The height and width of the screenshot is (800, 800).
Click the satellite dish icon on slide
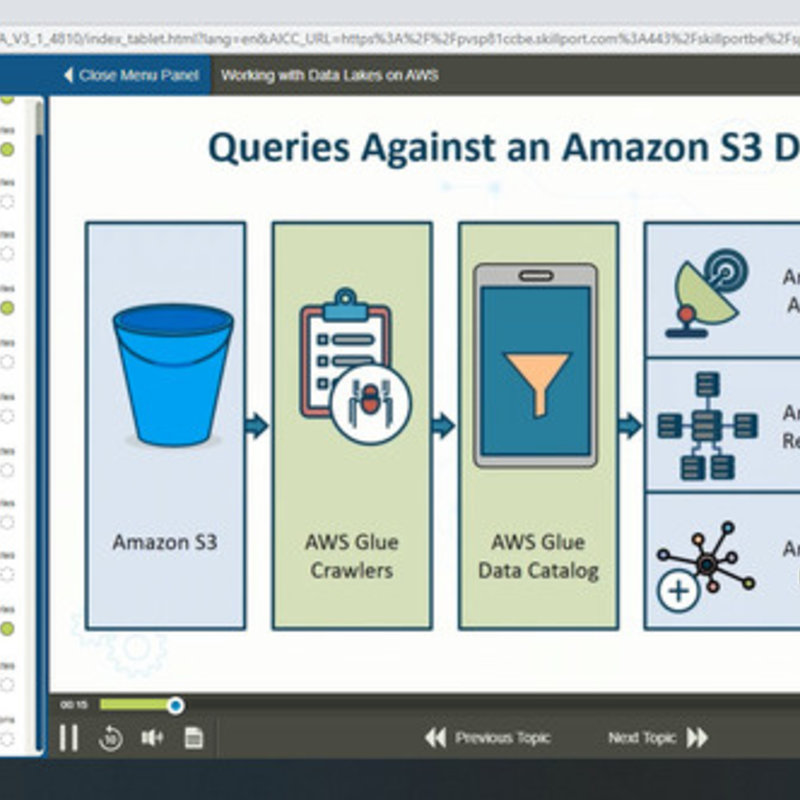[x=707, y=293]
